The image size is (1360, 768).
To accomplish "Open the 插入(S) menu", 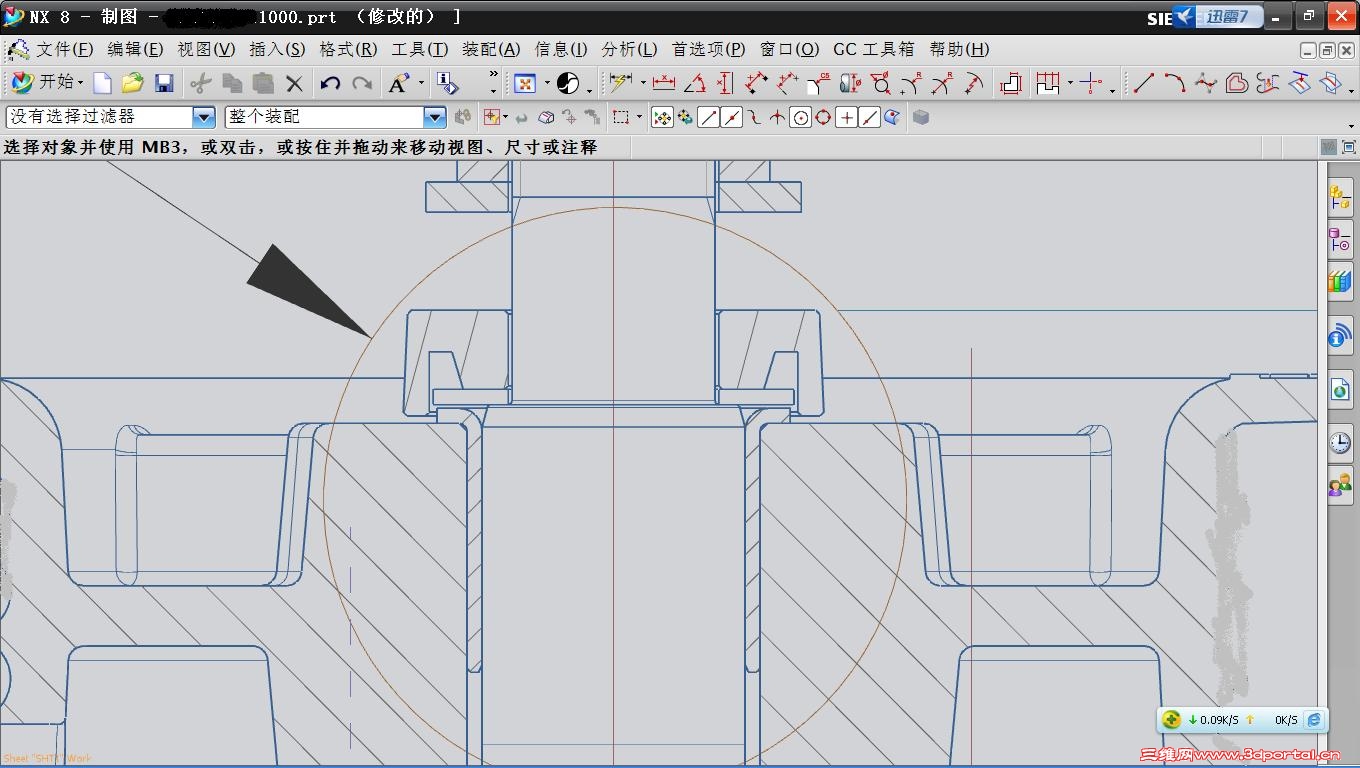I will [277, 49].
